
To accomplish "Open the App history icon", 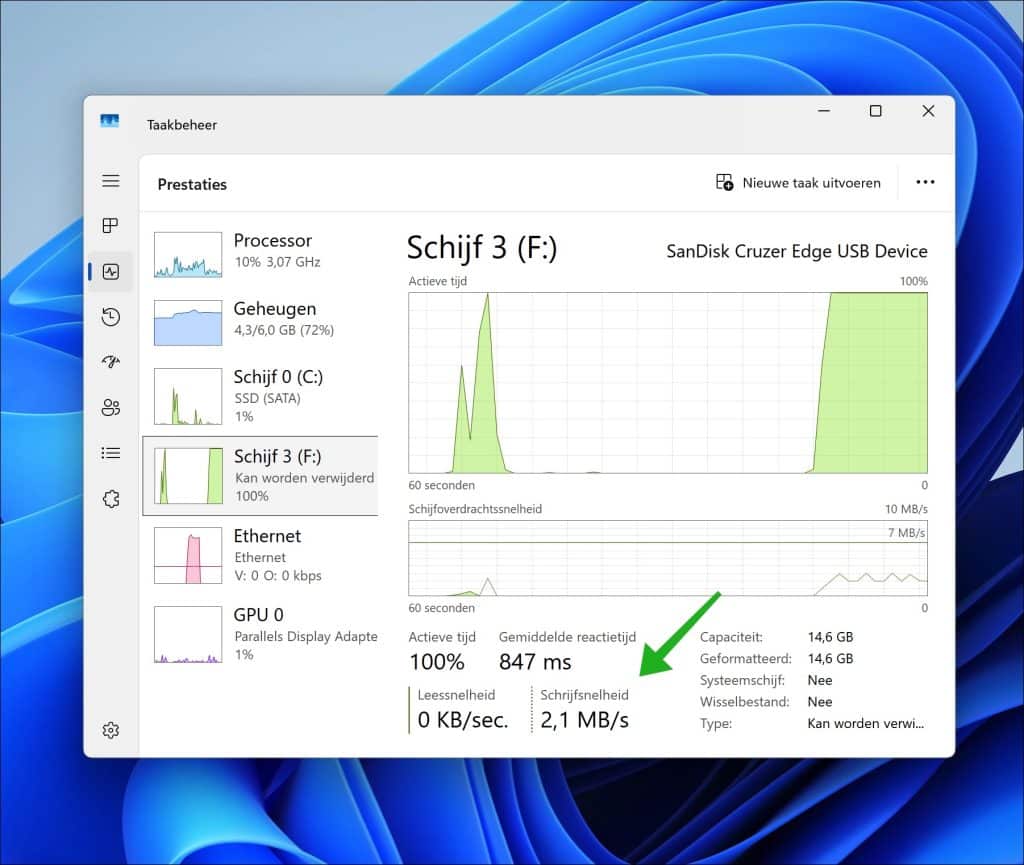I will (x=111, y=317).
